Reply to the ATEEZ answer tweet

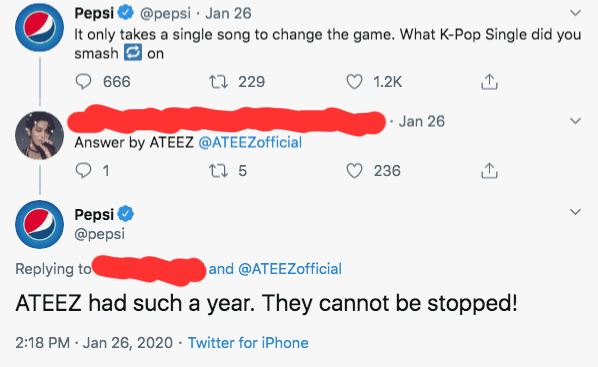point(84,171)
